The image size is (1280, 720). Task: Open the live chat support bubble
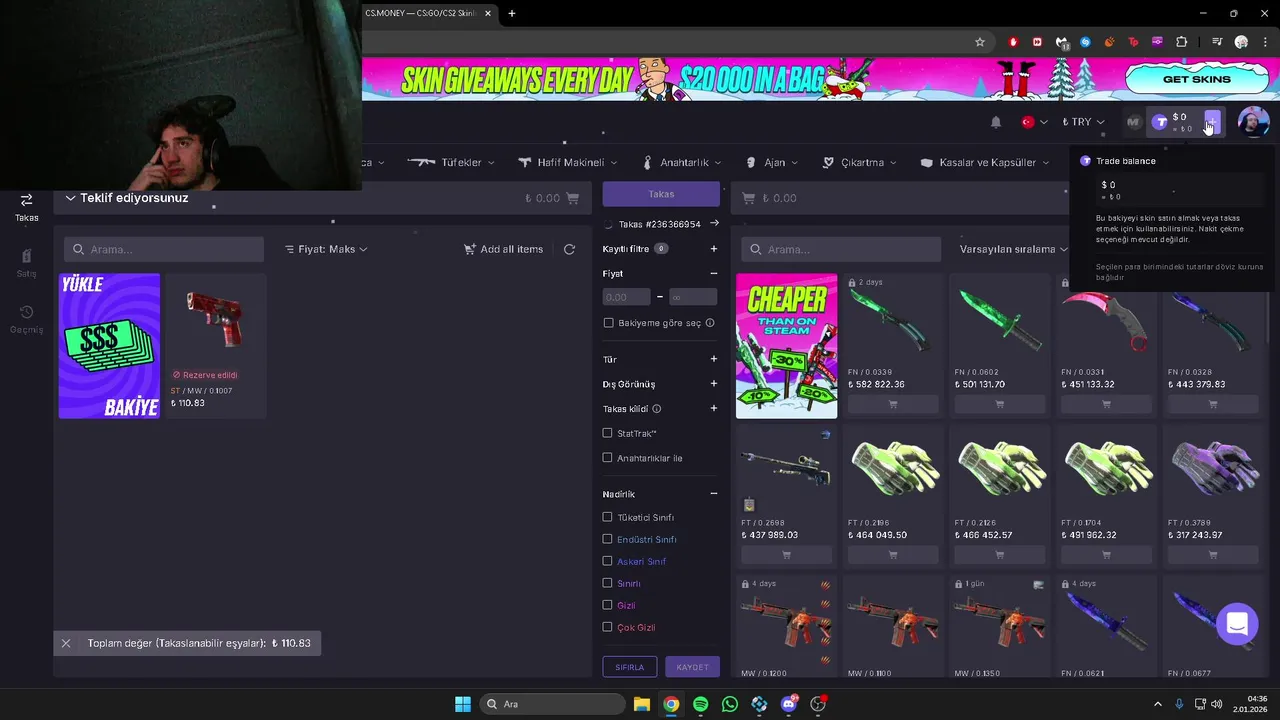click(1237, 625)
